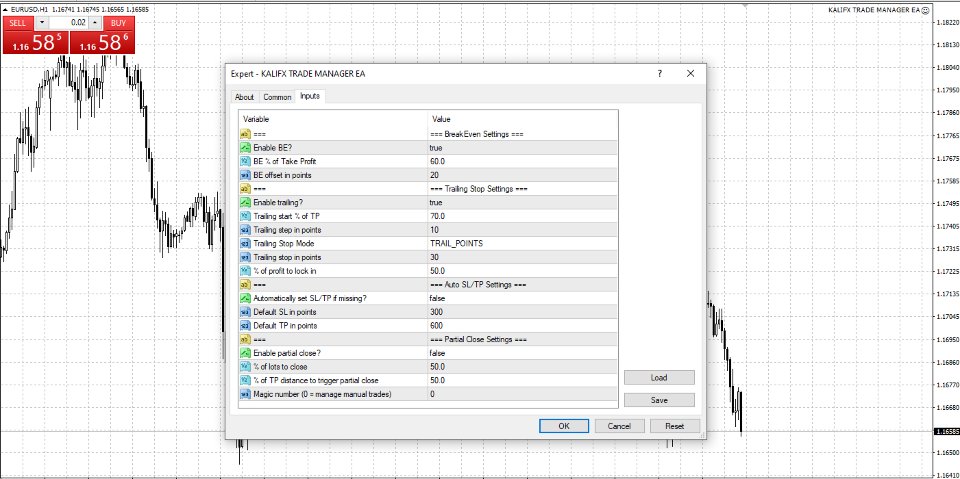The image size is (960, 479).
Task: Click the icon beside Magic number row
Action: coord(246,394)
